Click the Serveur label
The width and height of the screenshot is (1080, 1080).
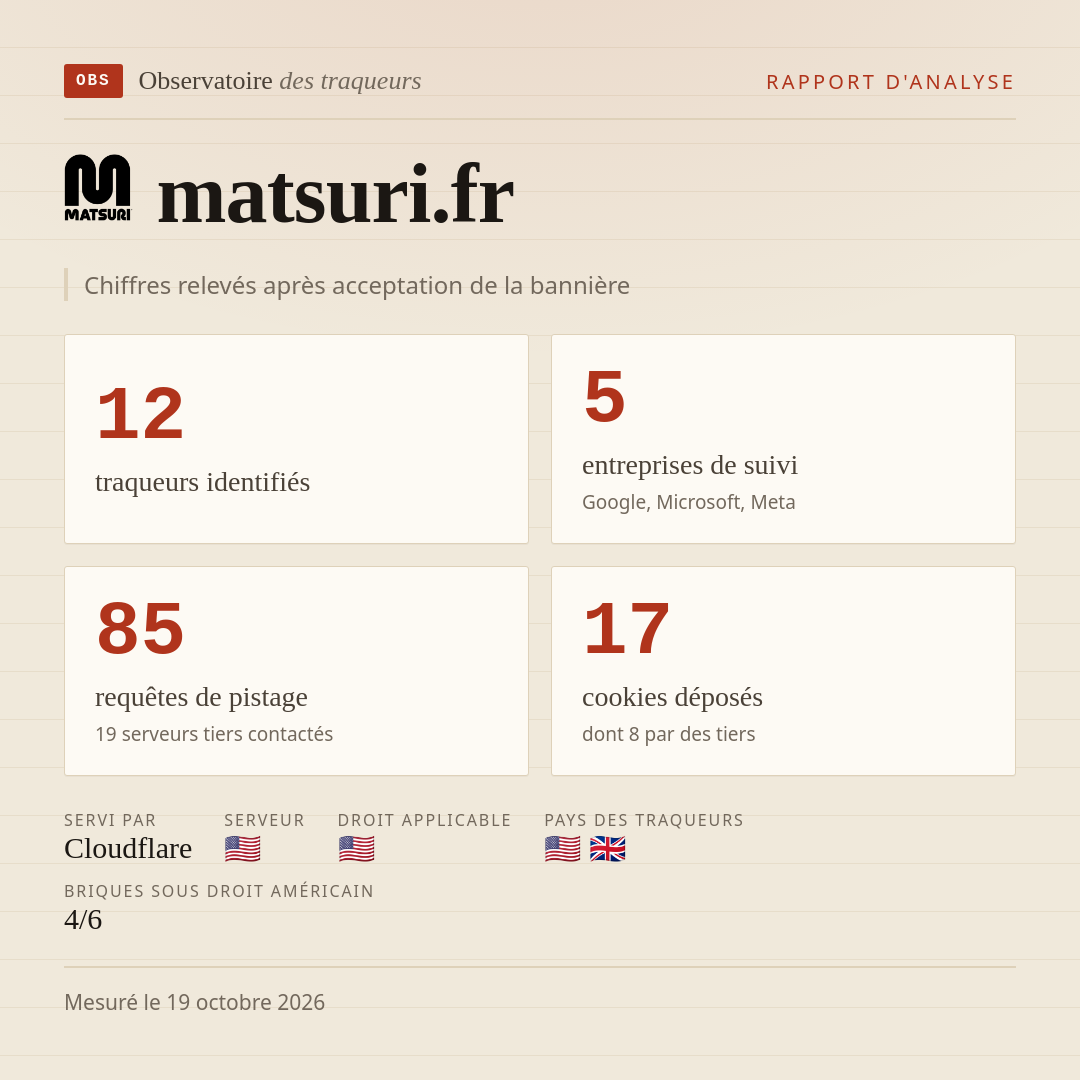(x=264, y=820)
